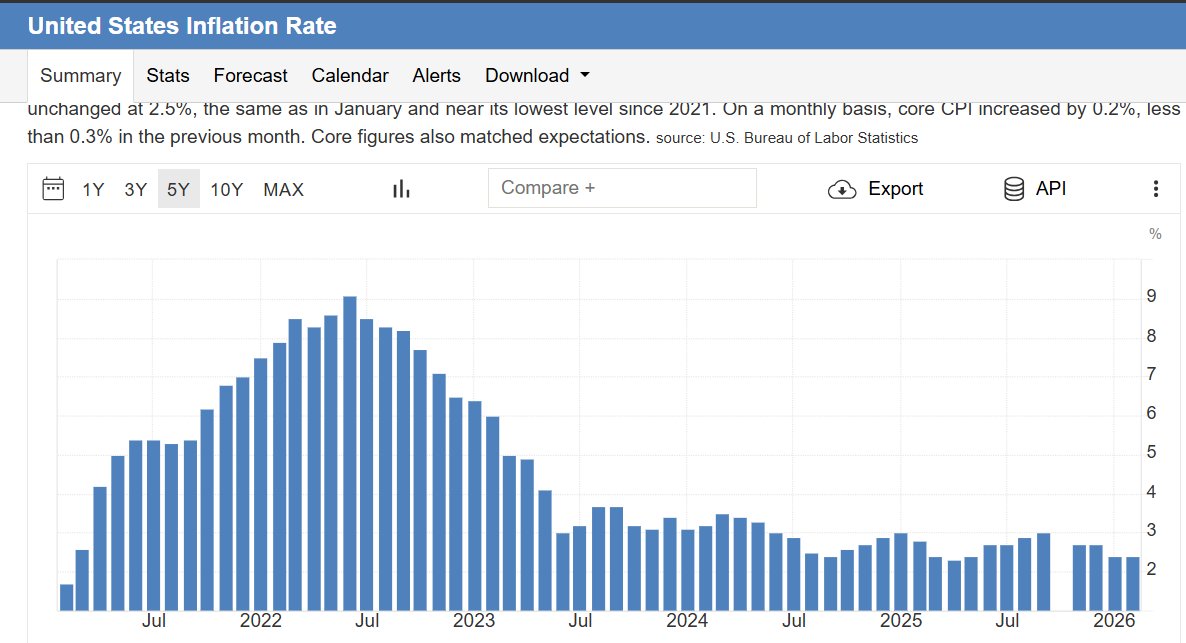Click the 2 value on the y-axis

(x=1151, y=569)
